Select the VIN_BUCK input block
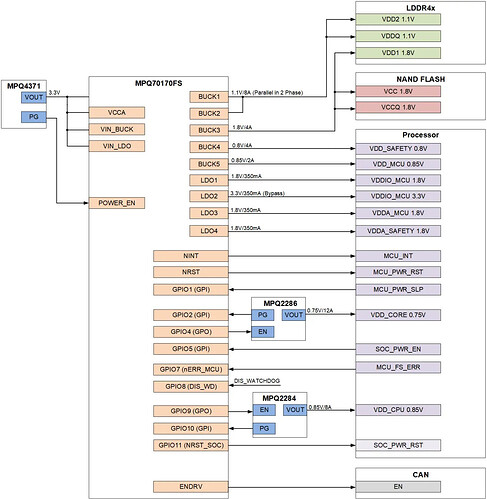This screenshot has height=499, width=487. tap(117, 129)
